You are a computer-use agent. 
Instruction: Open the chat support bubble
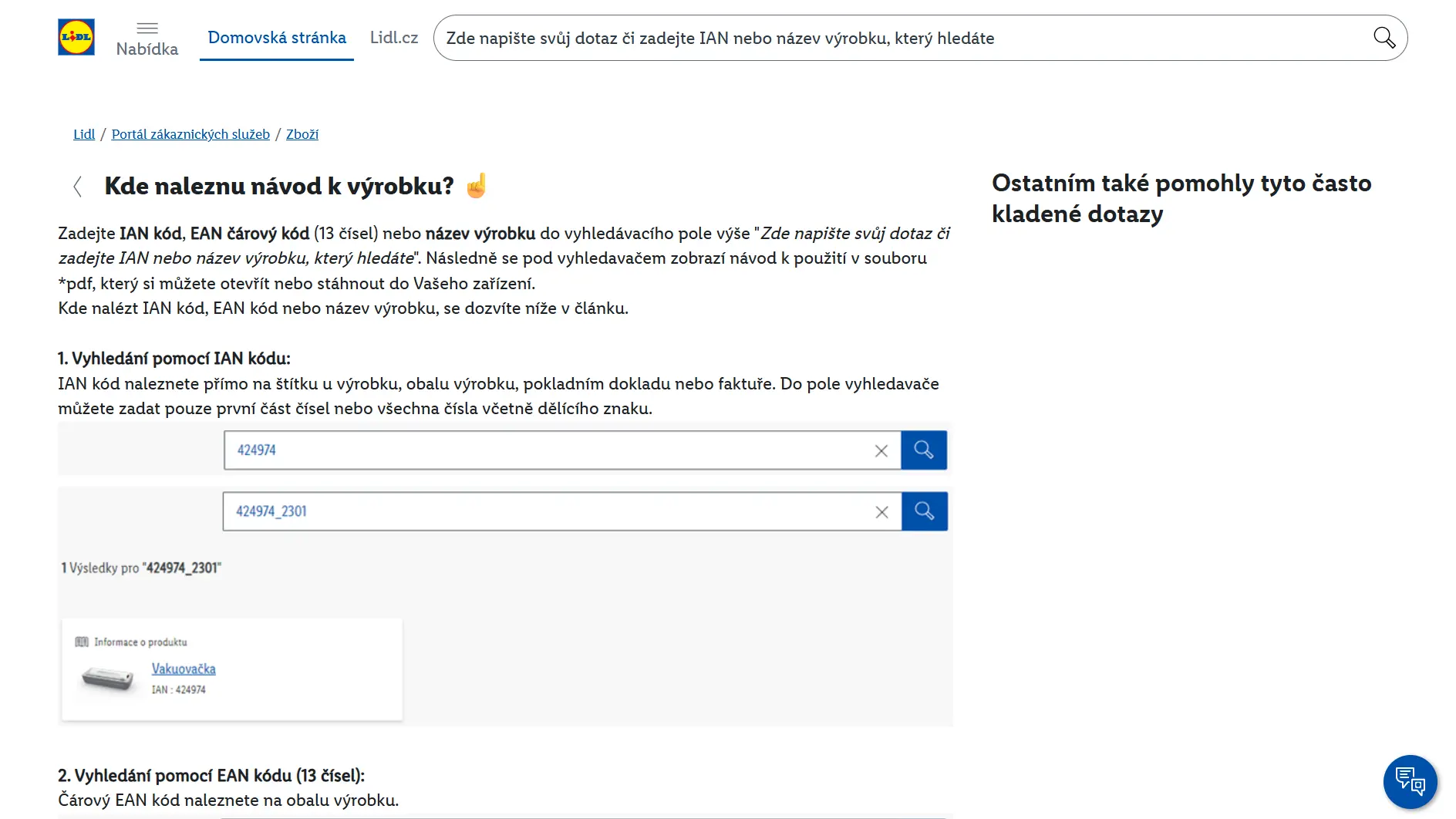point(1410,781)
